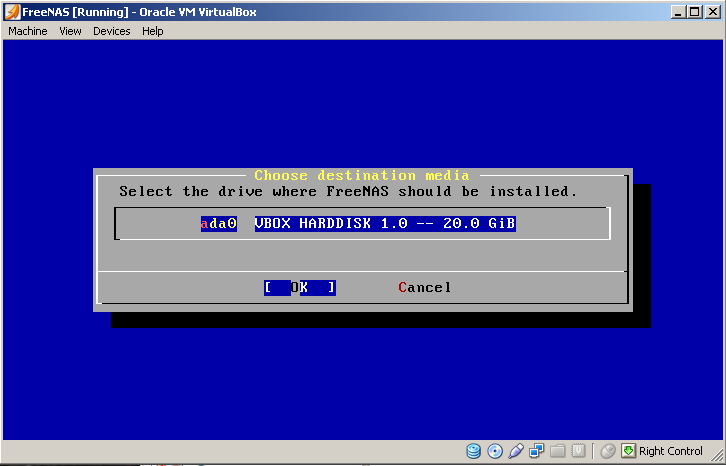Close the FreeNAS VirtualBox window
Image resolution: width=726 pixels, height=466 pixels.
[713, 13]
